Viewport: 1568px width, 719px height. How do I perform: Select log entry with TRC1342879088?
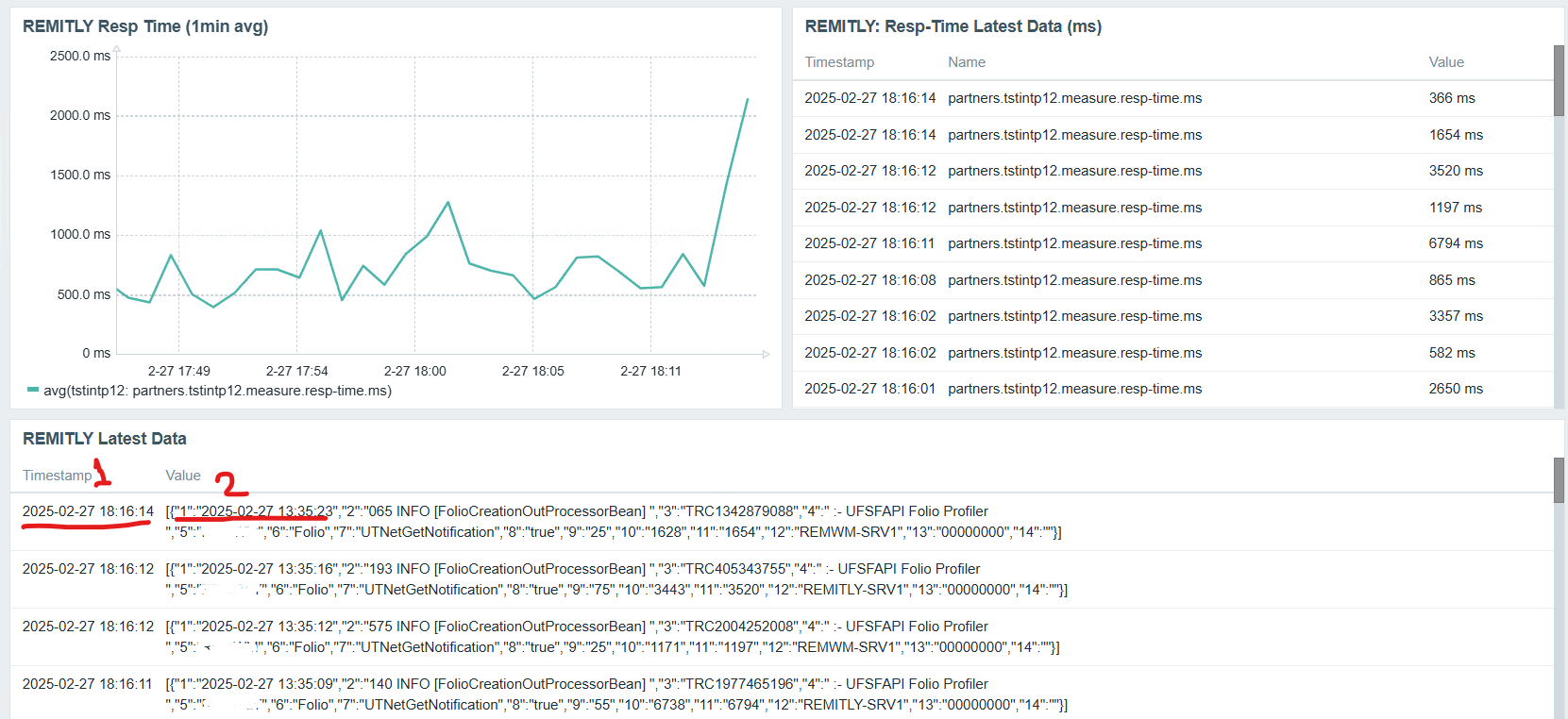(x=782, y=522)
